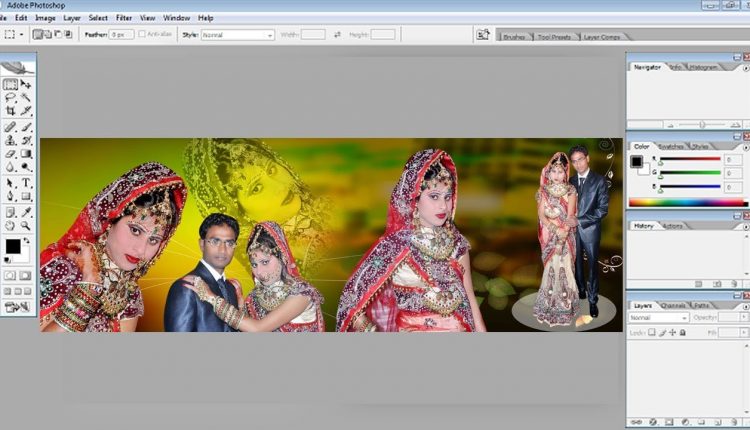
Task: Toggle Lock image pixels brush icon
Action: 662,332
